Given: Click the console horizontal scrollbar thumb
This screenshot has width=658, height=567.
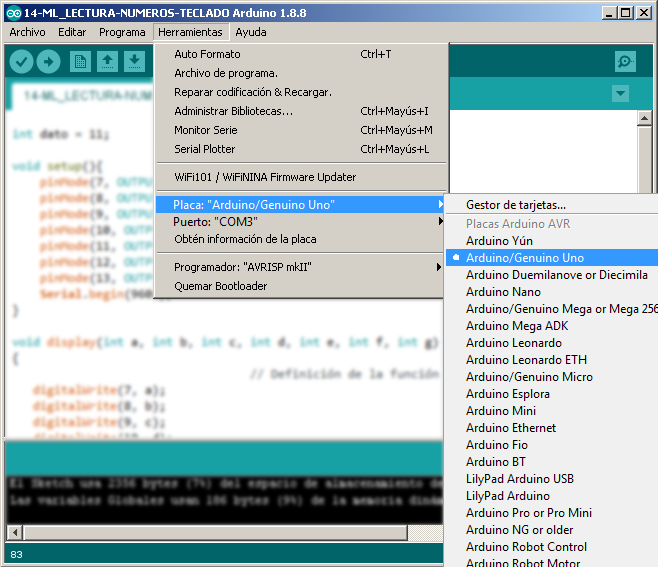Looking at the screenshot, I should (215, 533).
